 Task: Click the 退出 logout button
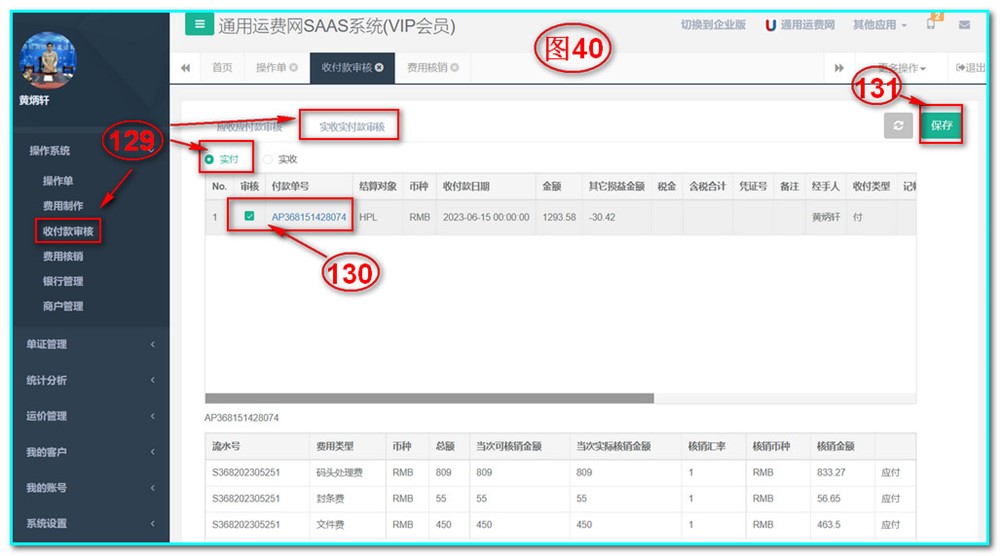click(x=971, y=68)
